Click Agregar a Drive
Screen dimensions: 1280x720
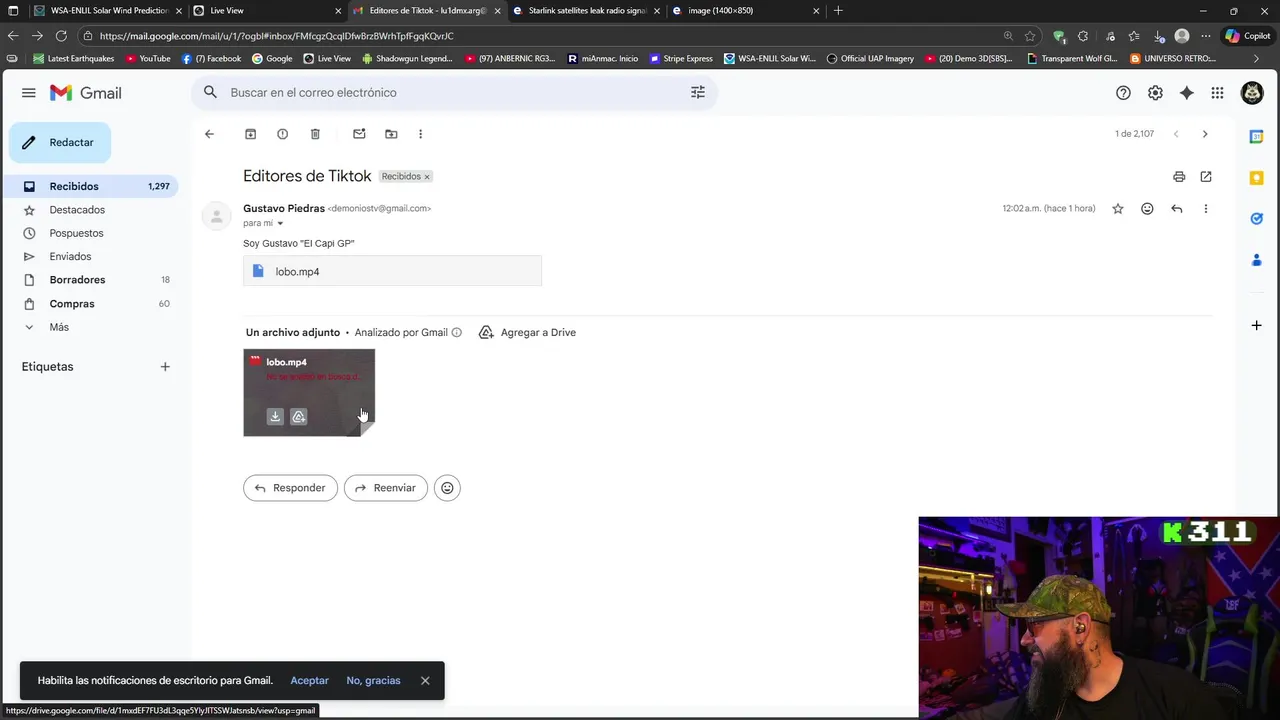tap(527, 333)
